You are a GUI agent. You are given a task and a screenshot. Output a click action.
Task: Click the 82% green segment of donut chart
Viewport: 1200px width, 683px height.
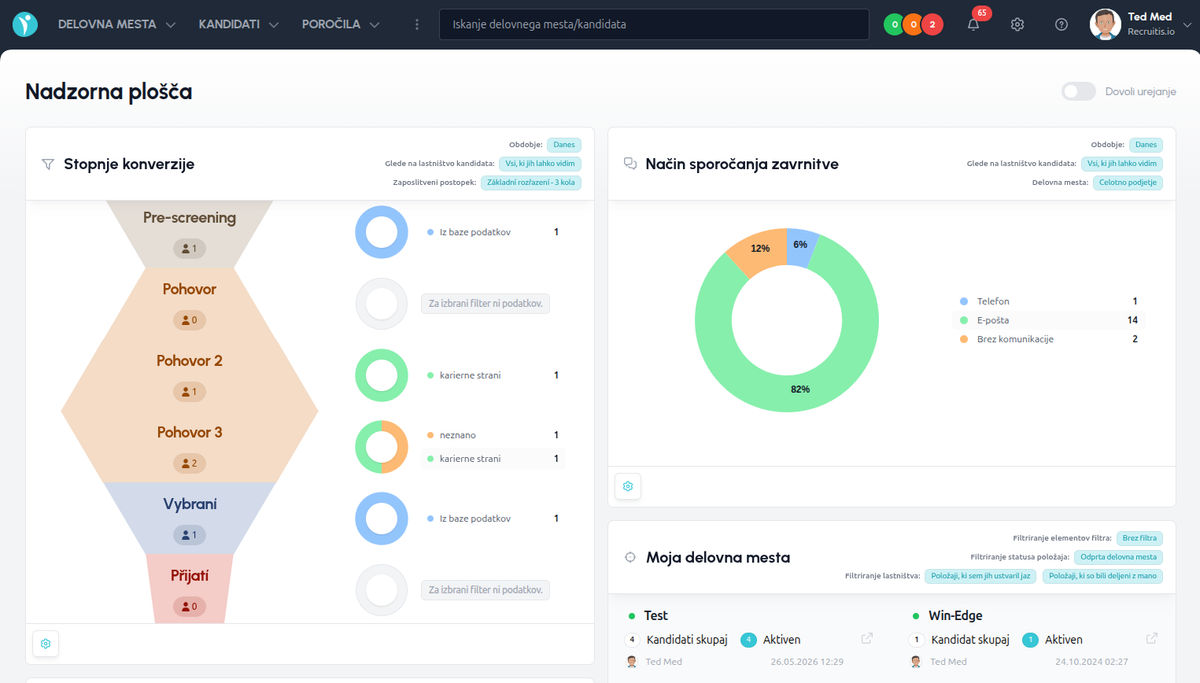(800, 389)
